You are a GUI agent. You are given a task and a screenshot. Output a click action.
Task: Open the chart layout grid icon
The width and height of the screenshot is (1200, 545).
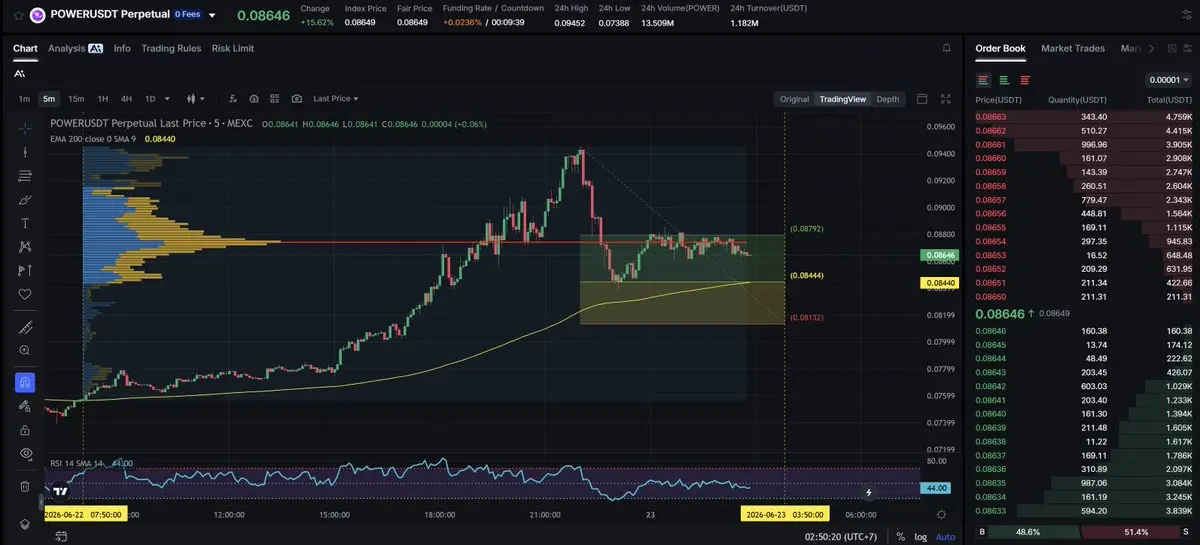tap(275, 99)
